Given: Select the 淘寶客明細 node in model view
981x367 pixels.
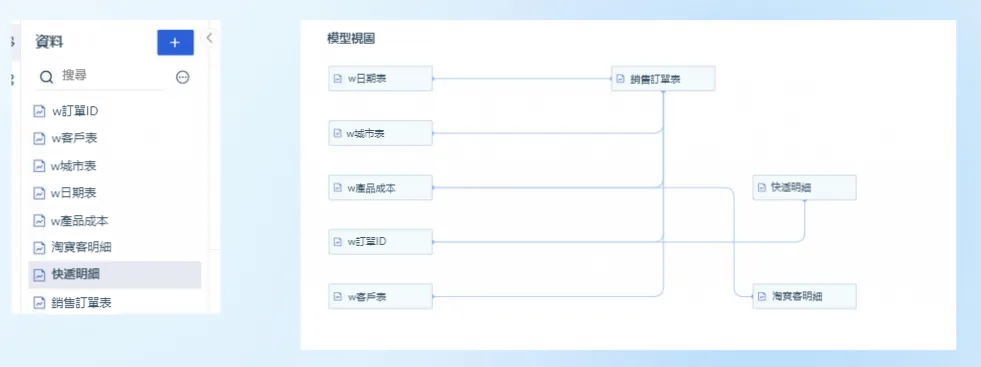Looking at the screenshot, I should coord(805,296).
